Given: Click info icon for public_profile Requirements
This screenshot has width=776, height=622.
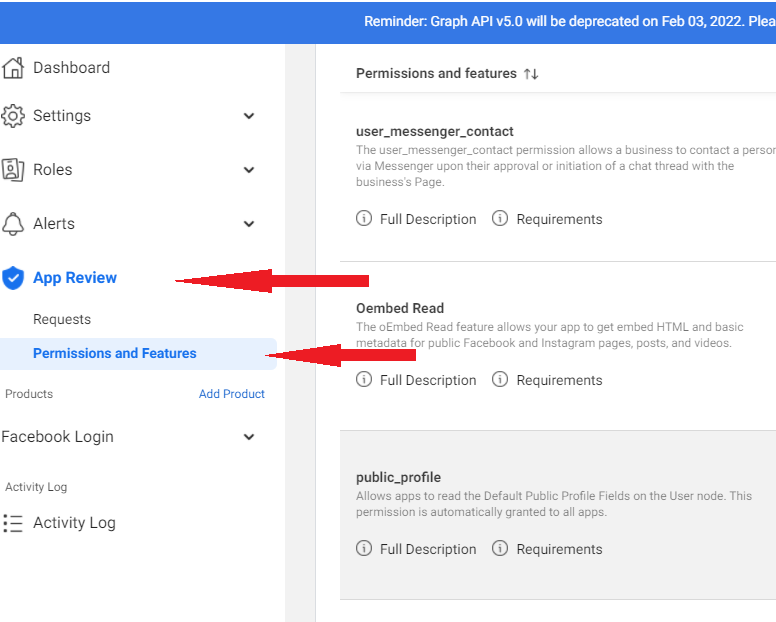Looking at the screenshot, I should pos(500,548).
